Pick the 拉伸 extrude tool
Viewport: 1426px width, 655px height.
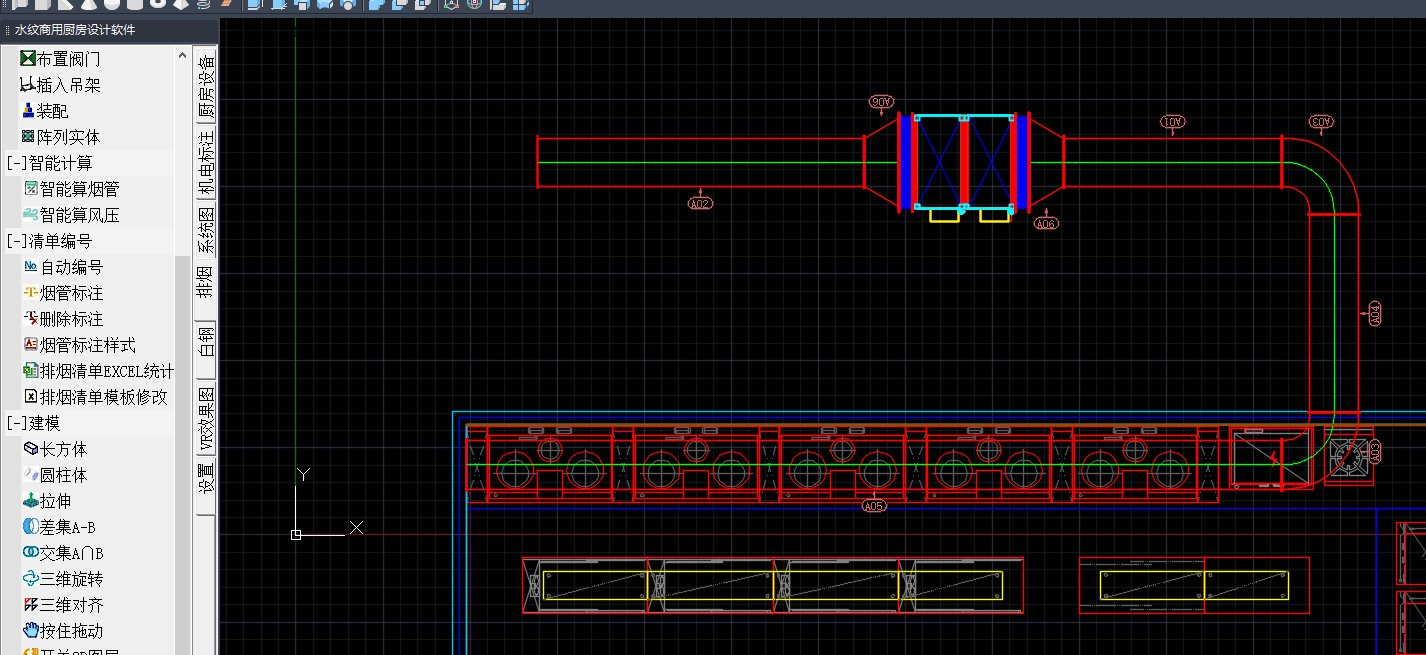[47, 501]
